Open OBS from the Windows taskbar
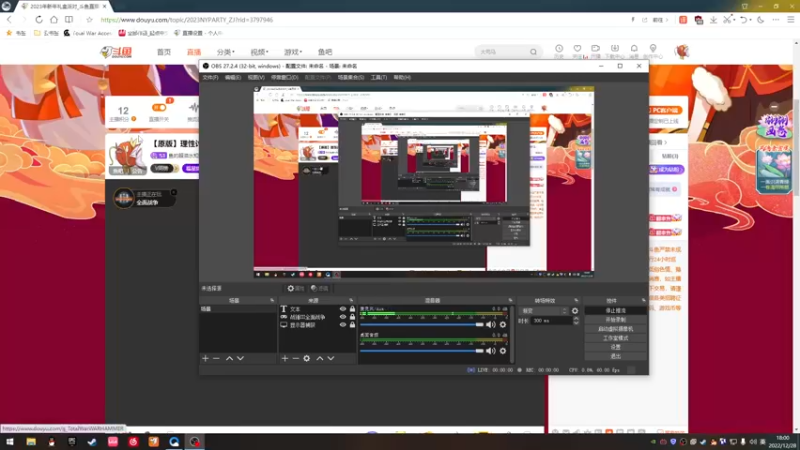Viewport: 800px width, 450px height. (195, 442)
